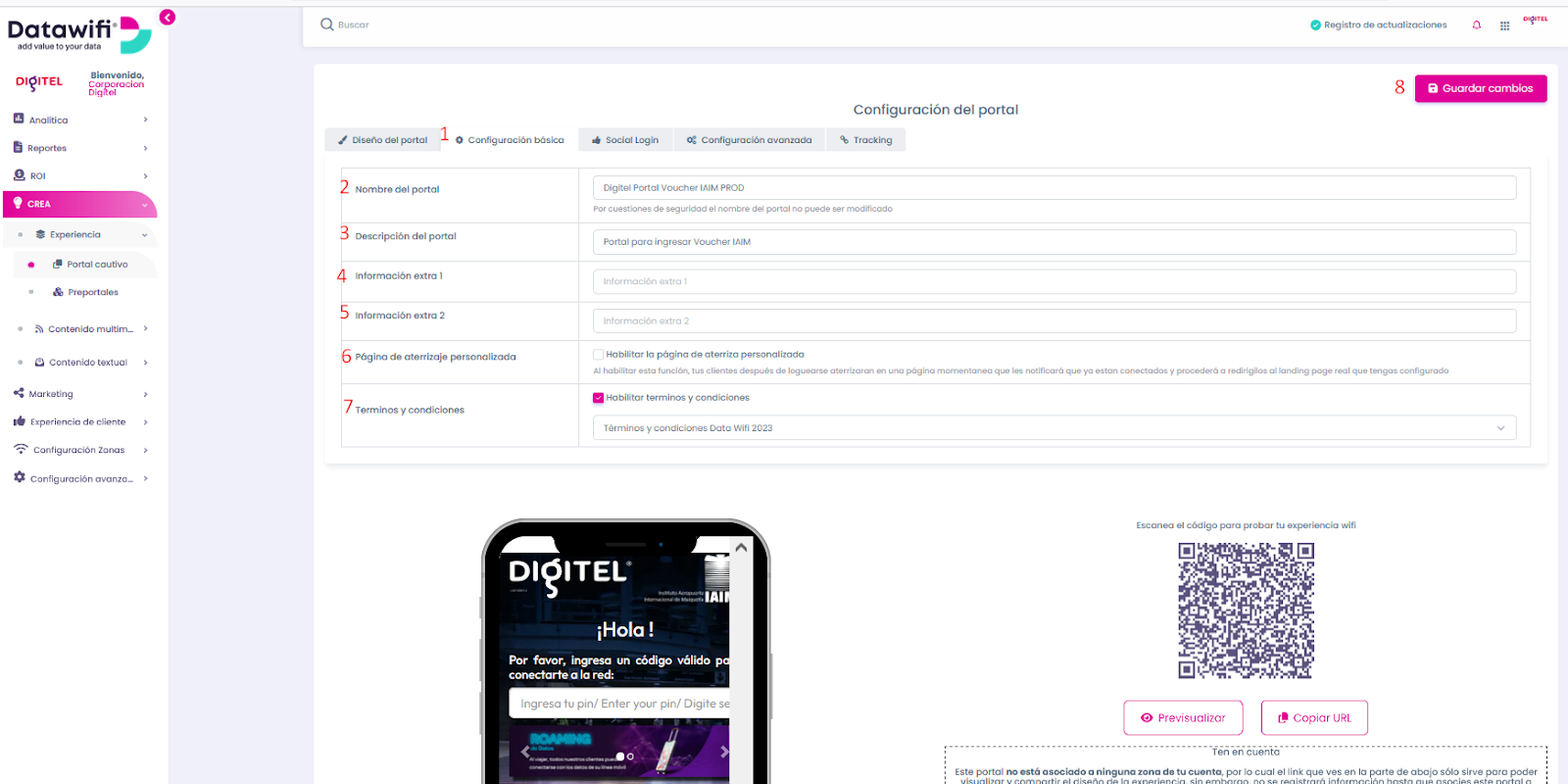Viewport: 1568px width, 784px height.
Task: Click the search magnifier icon
Action: click(x=327, y=24)
